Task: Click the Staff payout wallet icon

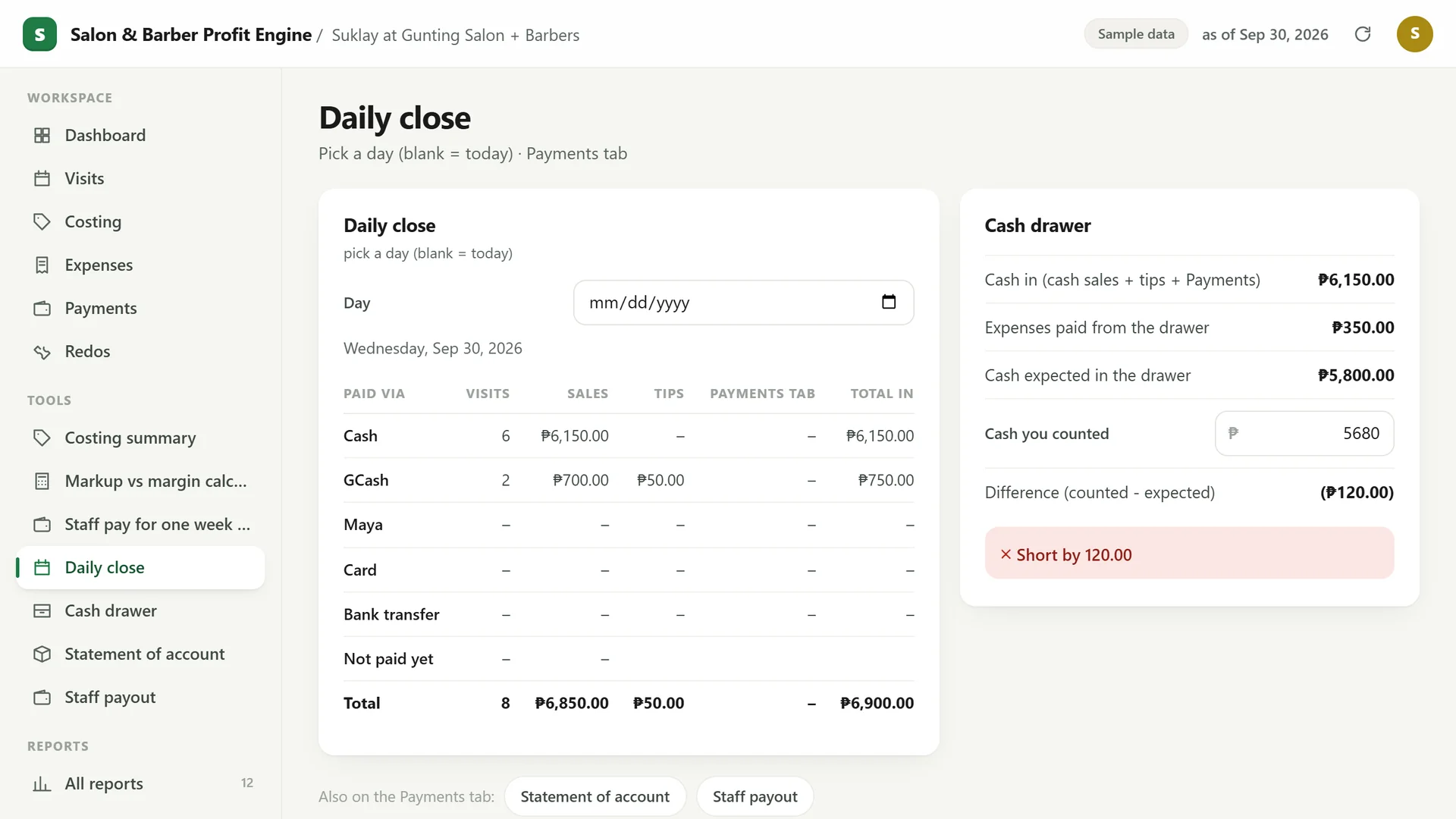Action: click(42, 697)
